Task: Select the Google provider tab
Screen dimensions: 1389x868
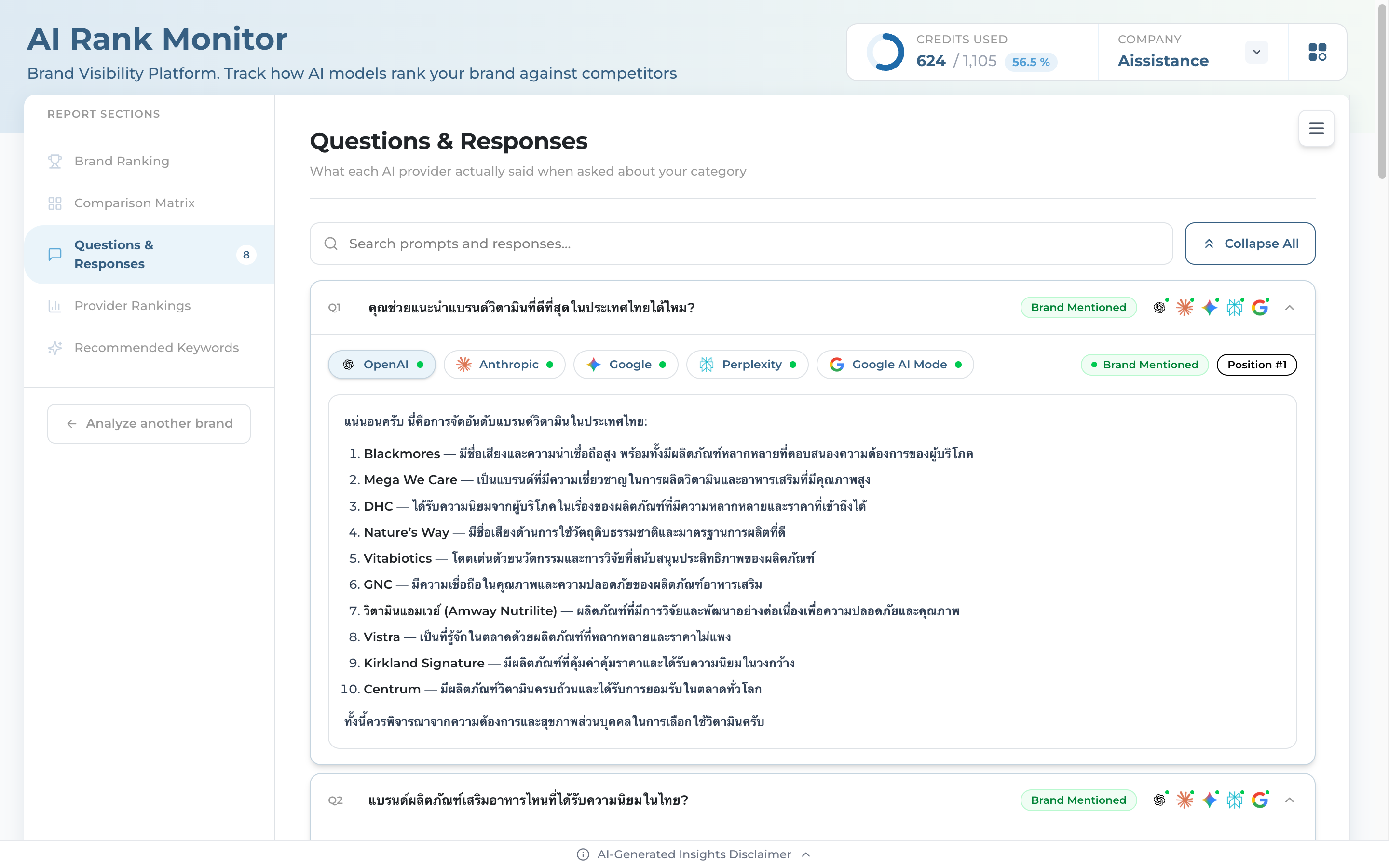Action: (x=626, y=365)
